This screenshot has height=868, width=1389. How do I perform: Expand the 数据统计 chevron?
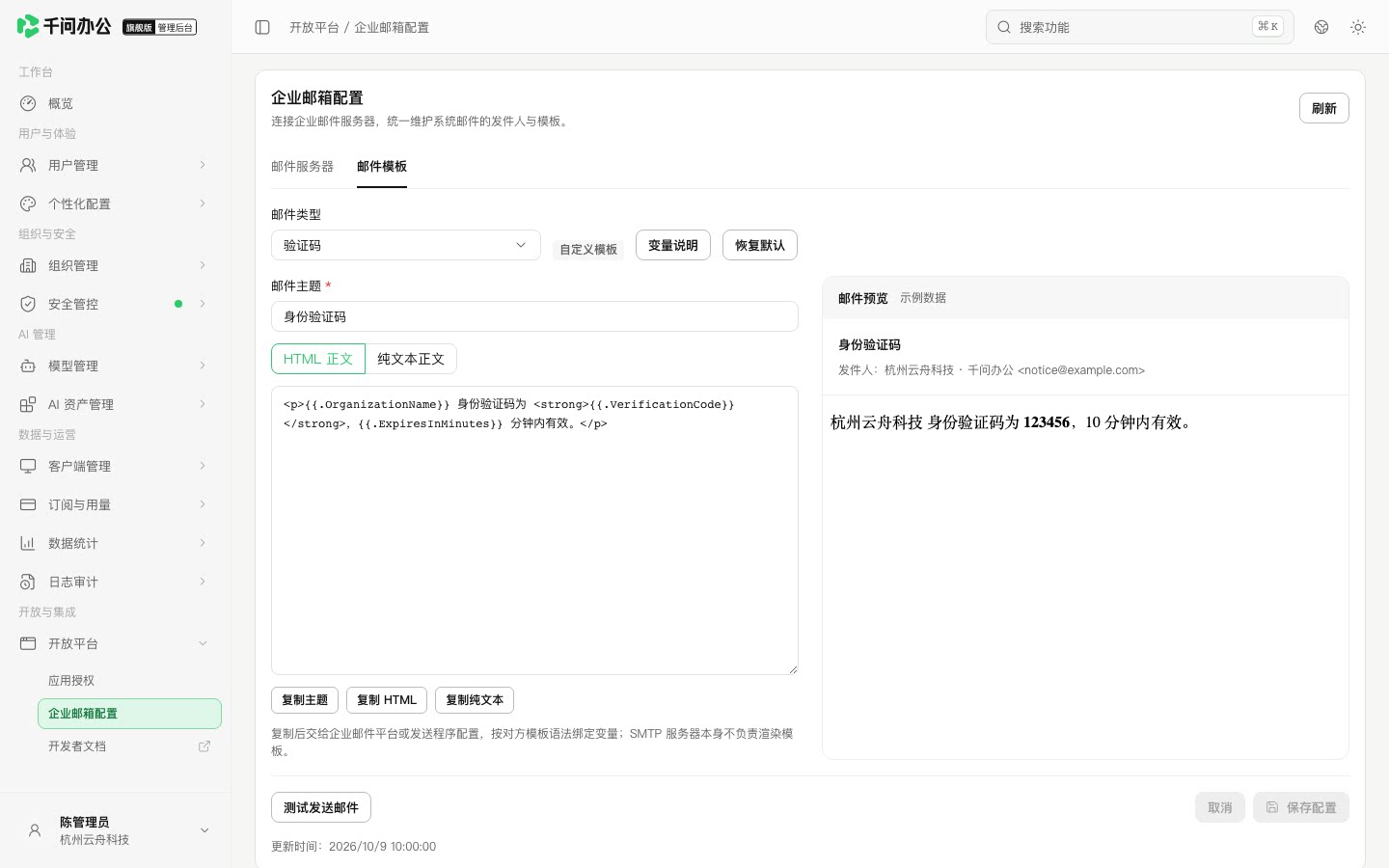click(203, 543)
